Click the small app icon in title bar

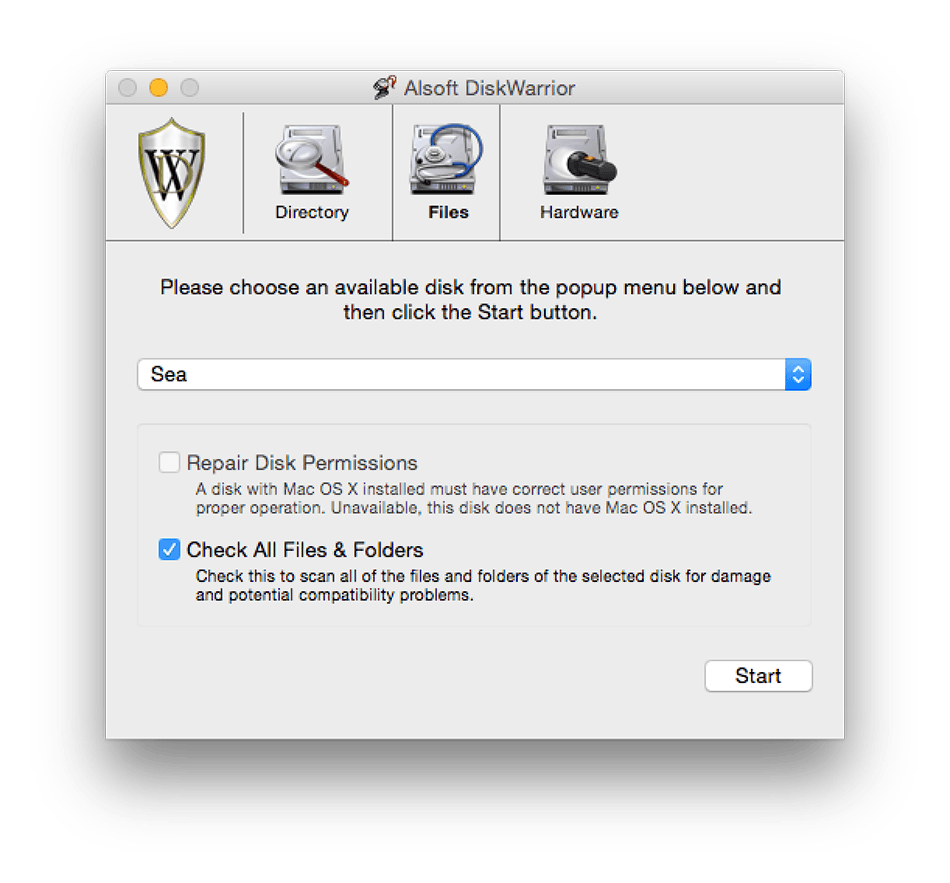[x=385, y=88]
